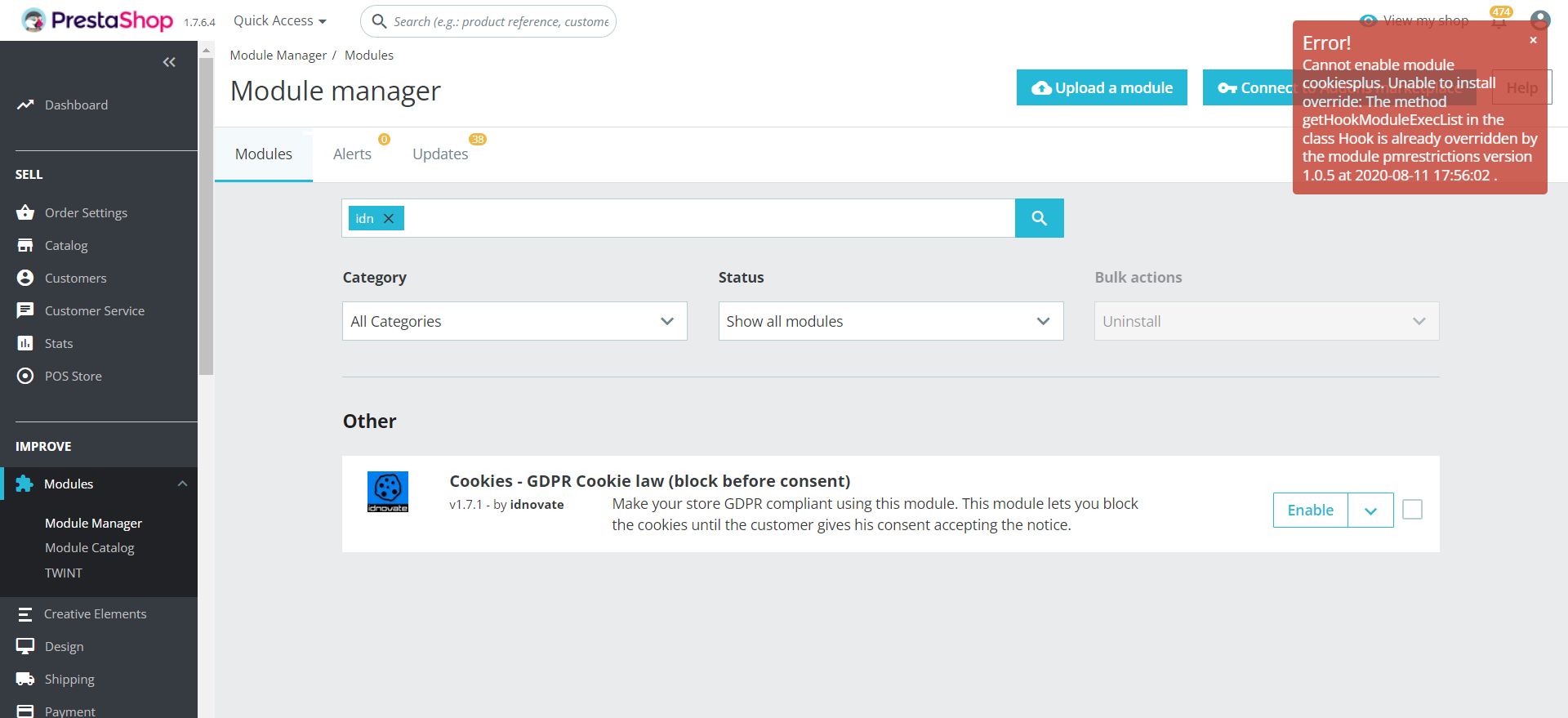Switch to the Alerts tab
Image resolution: width=1568 pixels, height=718 pixels.
pos(352,154)
